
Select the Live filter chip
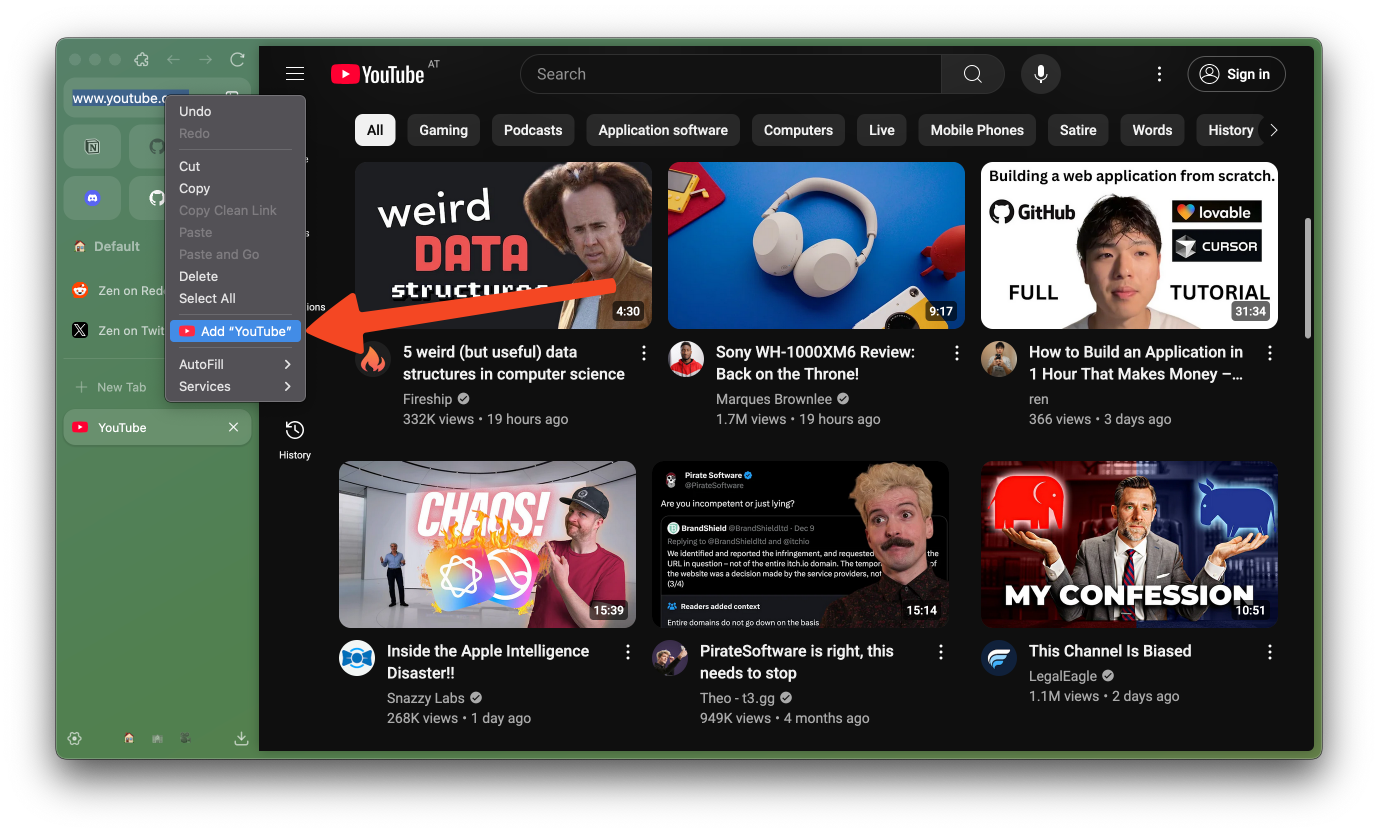[882, 130]
